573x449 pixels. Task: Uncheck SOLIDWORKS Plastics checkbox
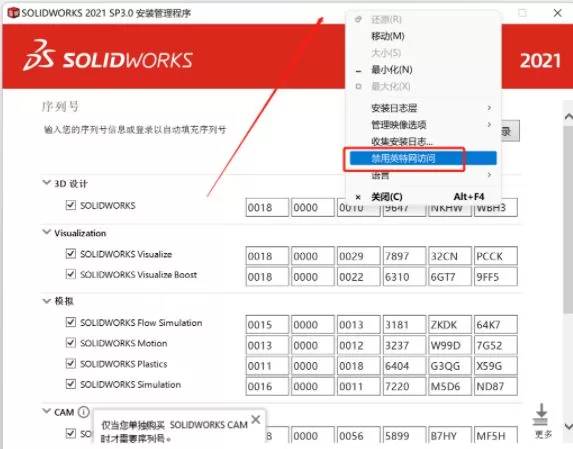(71, 363)
